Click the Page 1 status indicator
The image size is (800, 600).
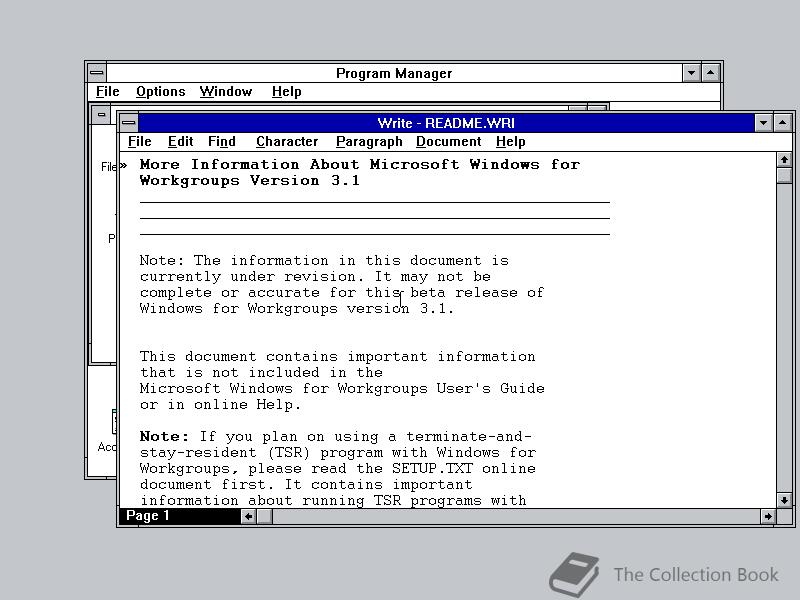pos(180,516)
